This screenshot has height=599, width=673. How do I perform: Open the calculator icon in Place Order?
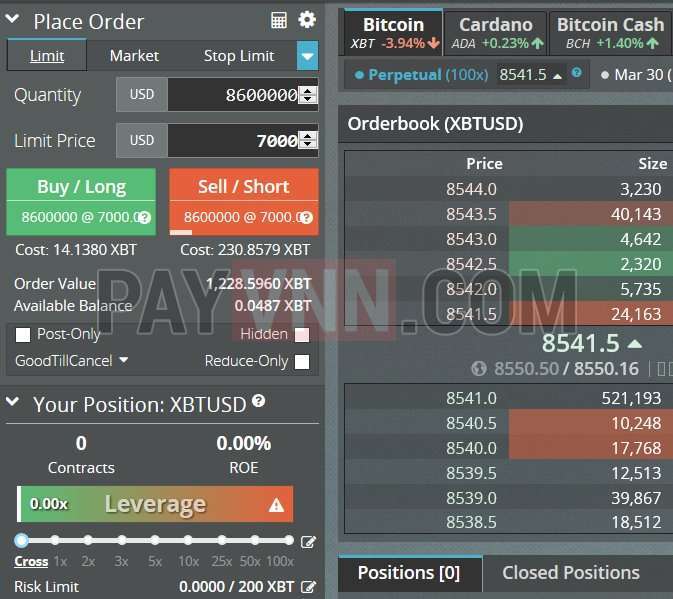[x=279, y=20]
